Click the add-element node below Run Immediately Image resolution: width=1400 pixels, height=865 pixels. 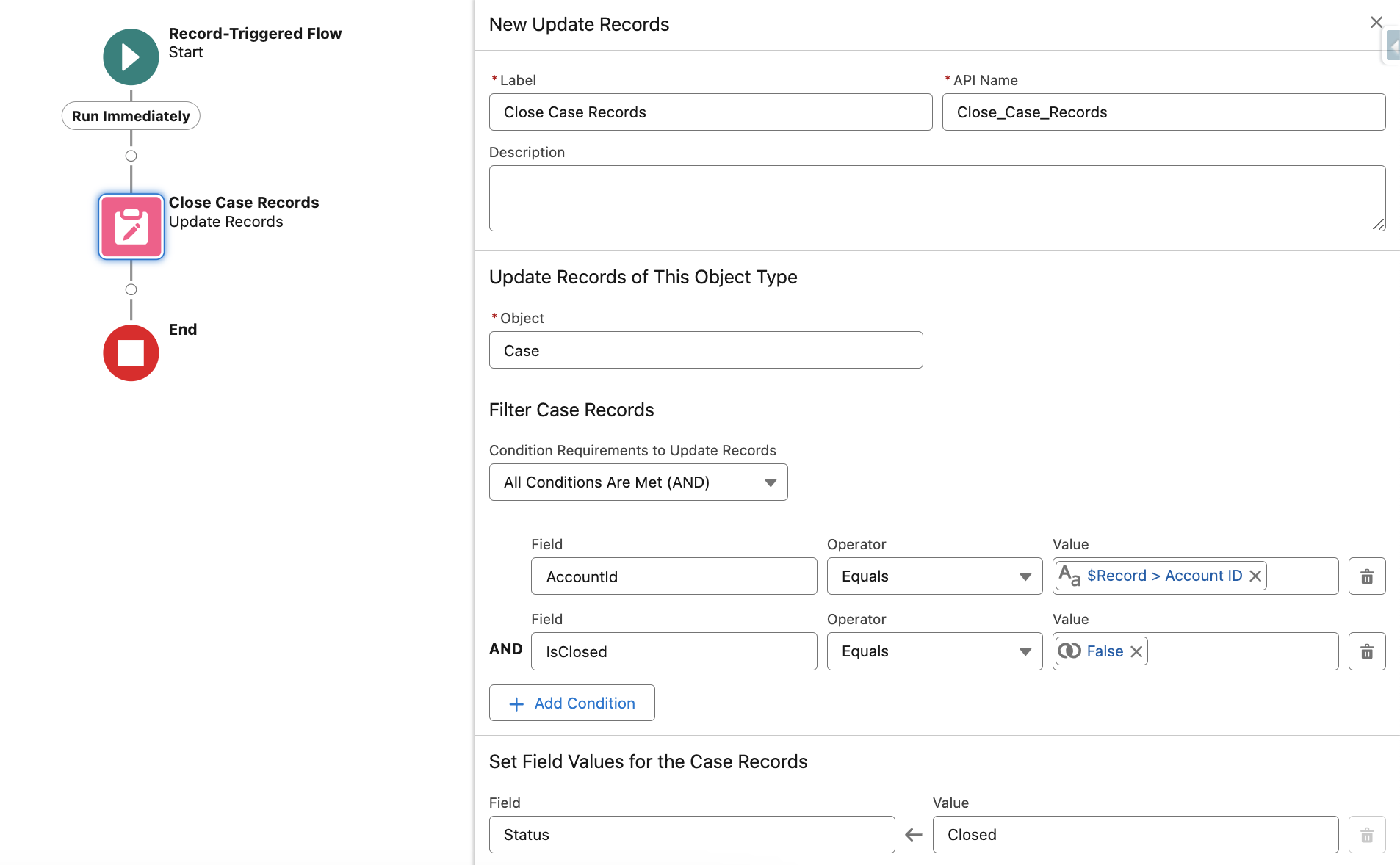[x=131, y=156]
